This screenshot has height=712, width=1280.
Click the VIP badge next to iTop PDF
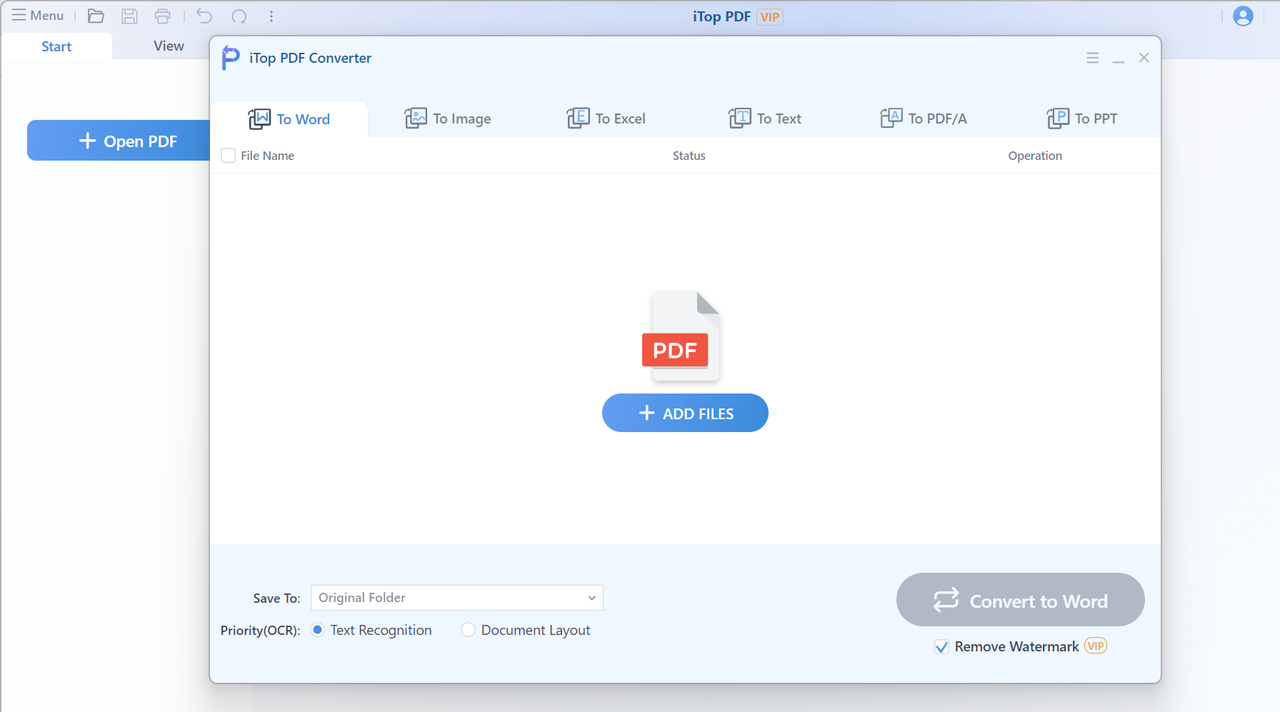769,17
